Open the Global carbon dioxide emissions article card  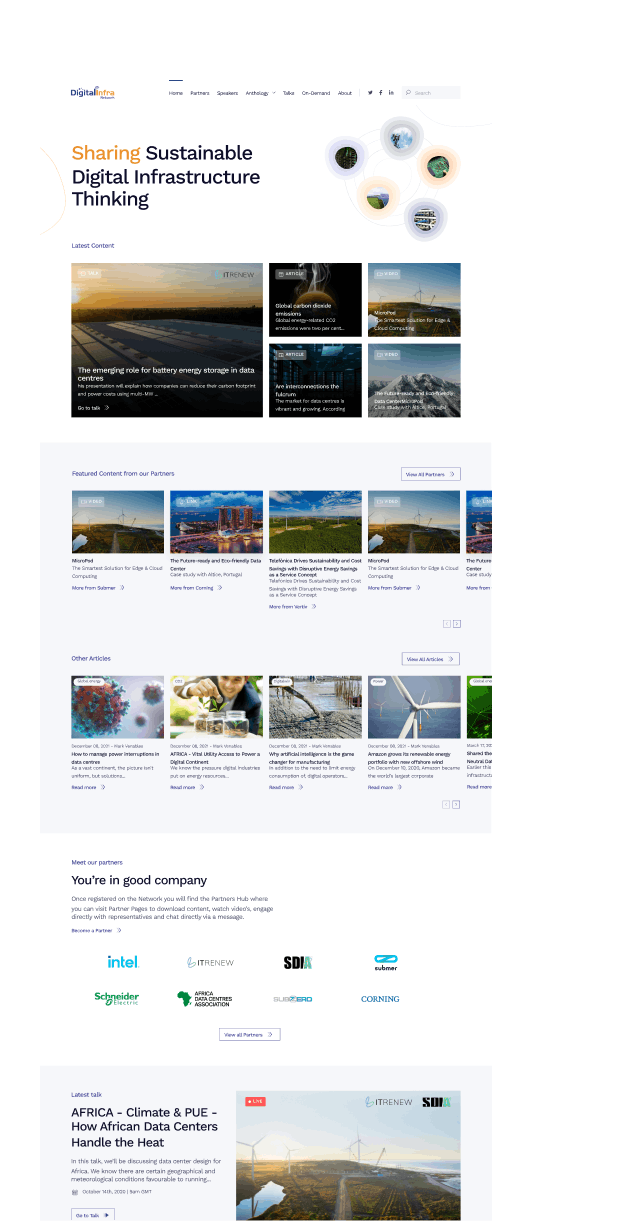[315, 299]
